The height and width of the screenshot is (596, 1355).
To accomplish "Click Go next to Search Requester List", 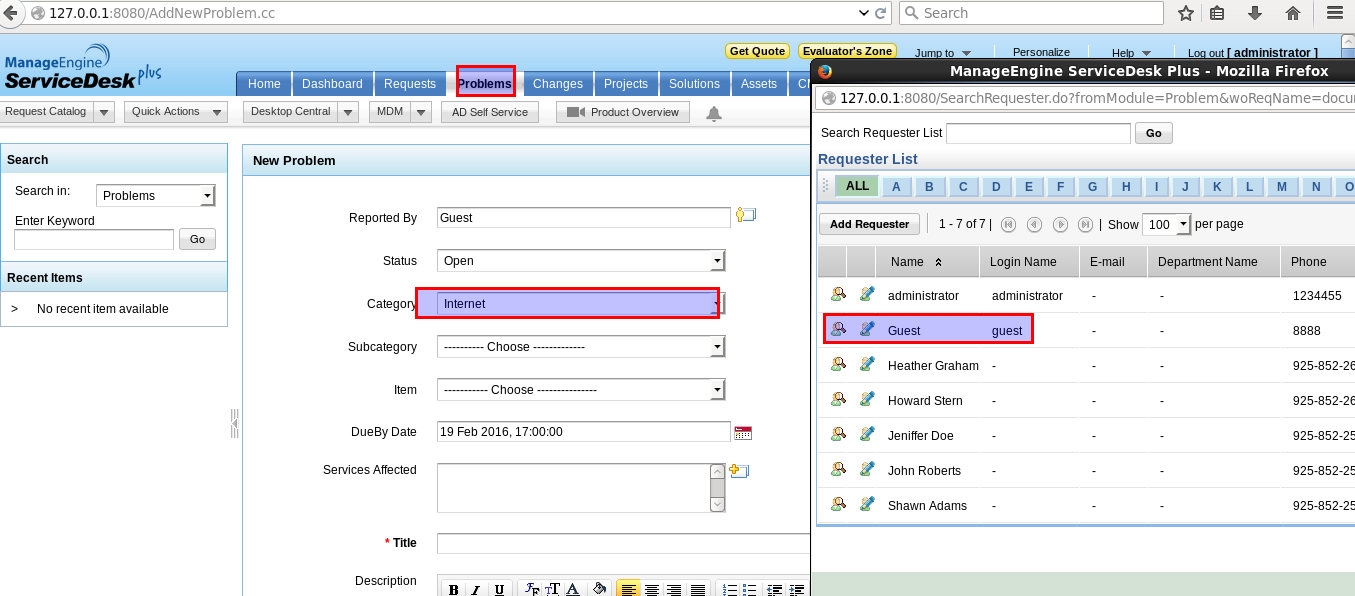I will coord(1154,133).
